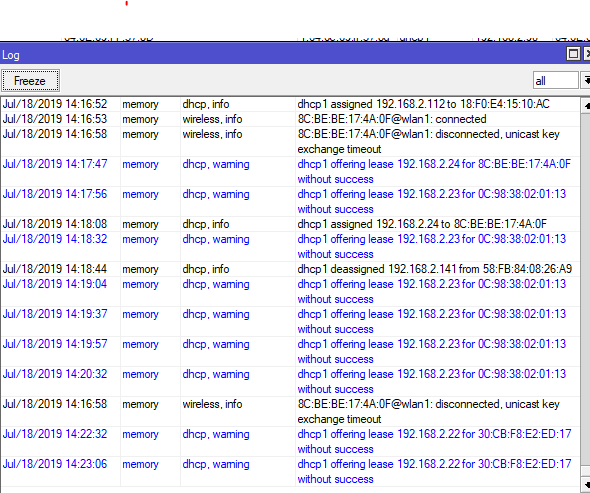Screen dimensions: 590x493
Task: Select the 14:18:08 assigned 192.168.2.24 entry
Action: click(290, 224)
